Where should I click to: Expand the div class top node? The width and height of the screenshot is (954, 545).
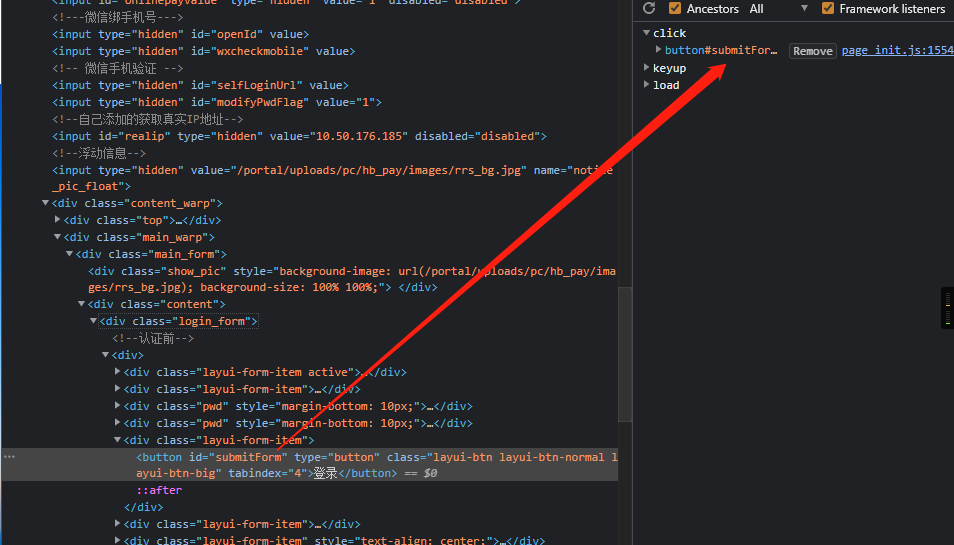pyautogui.click(x=57, y=220)
